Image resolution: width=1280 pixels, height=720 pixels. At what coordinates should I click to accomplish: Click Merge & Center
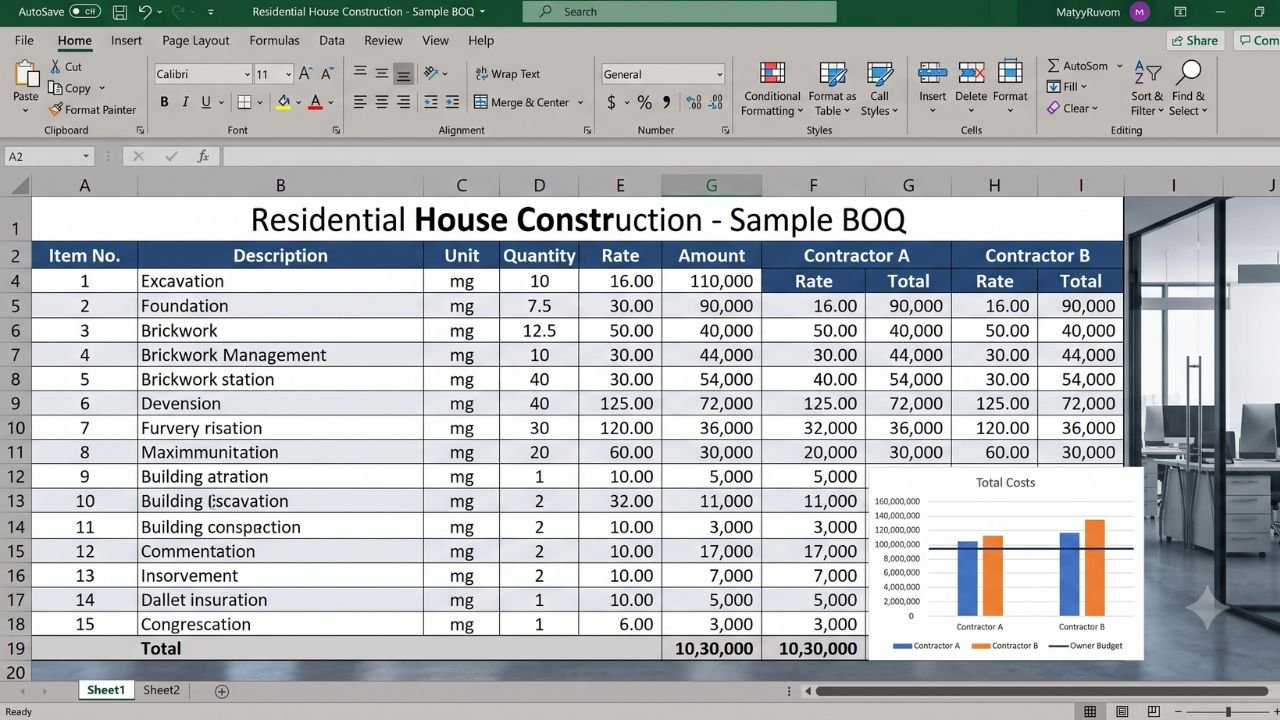[522, 103]
